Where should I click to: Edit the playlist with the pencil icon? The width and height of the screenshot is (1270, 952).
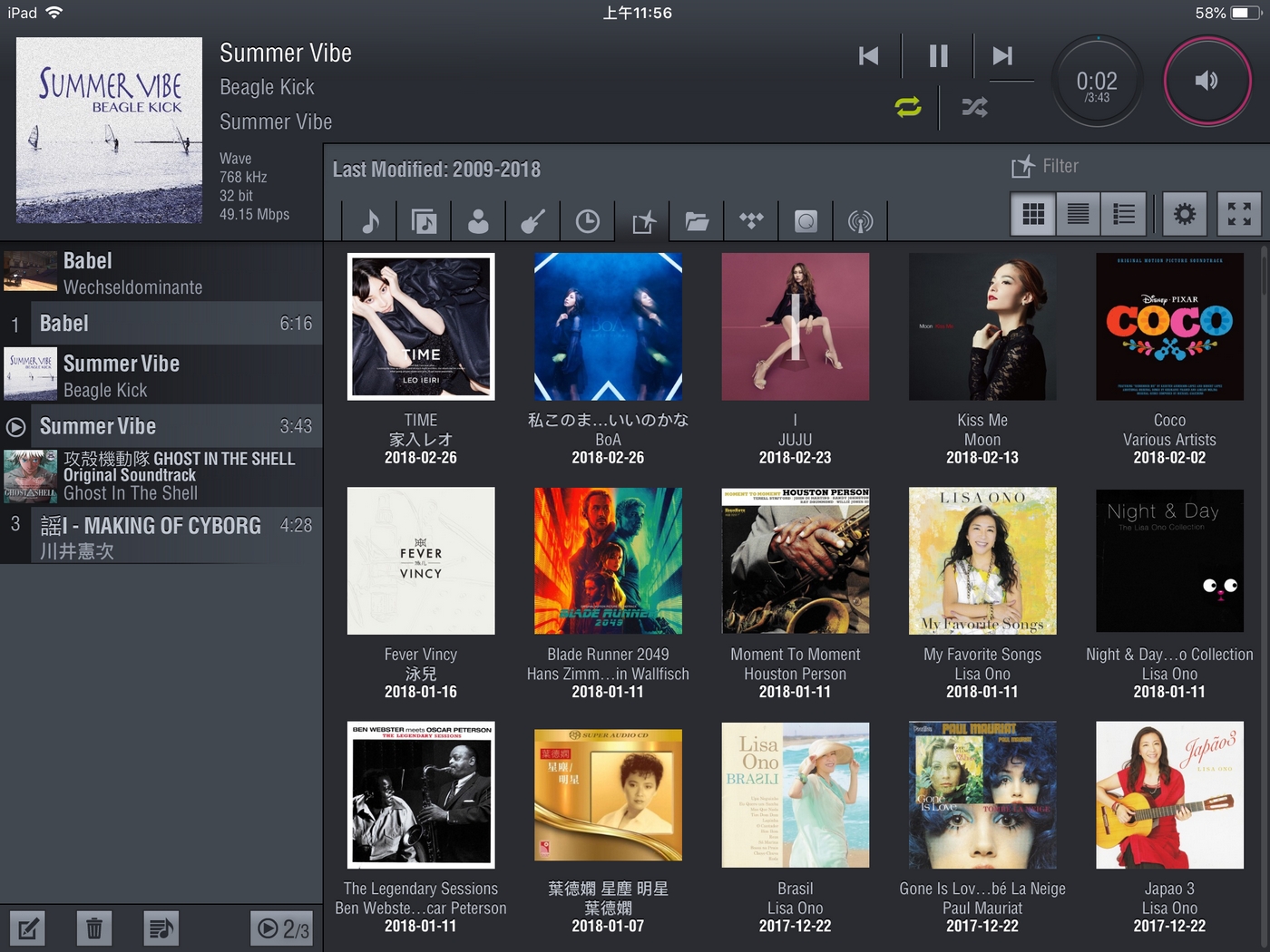27,928
